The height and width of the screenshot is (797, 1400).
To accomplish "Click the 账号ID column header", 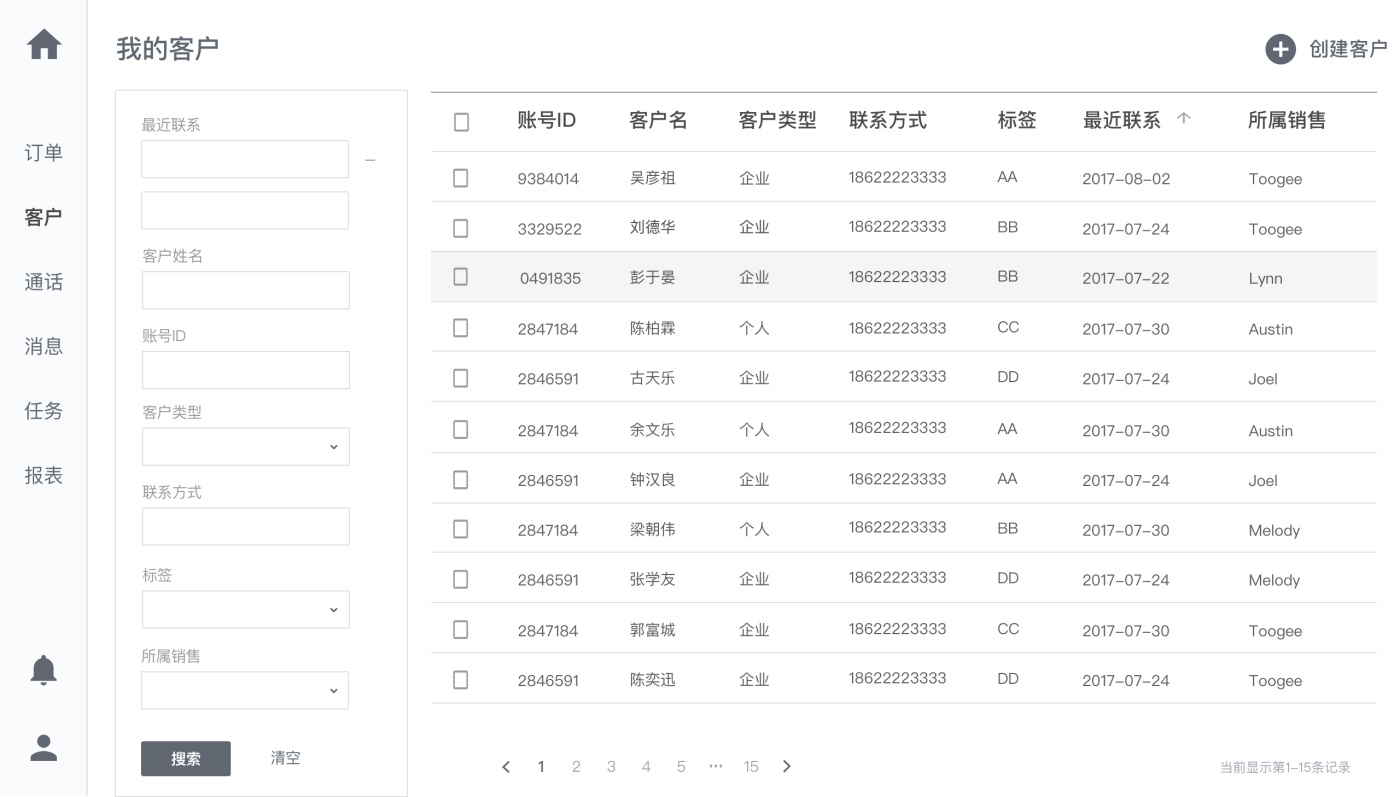I will [547, 121].
